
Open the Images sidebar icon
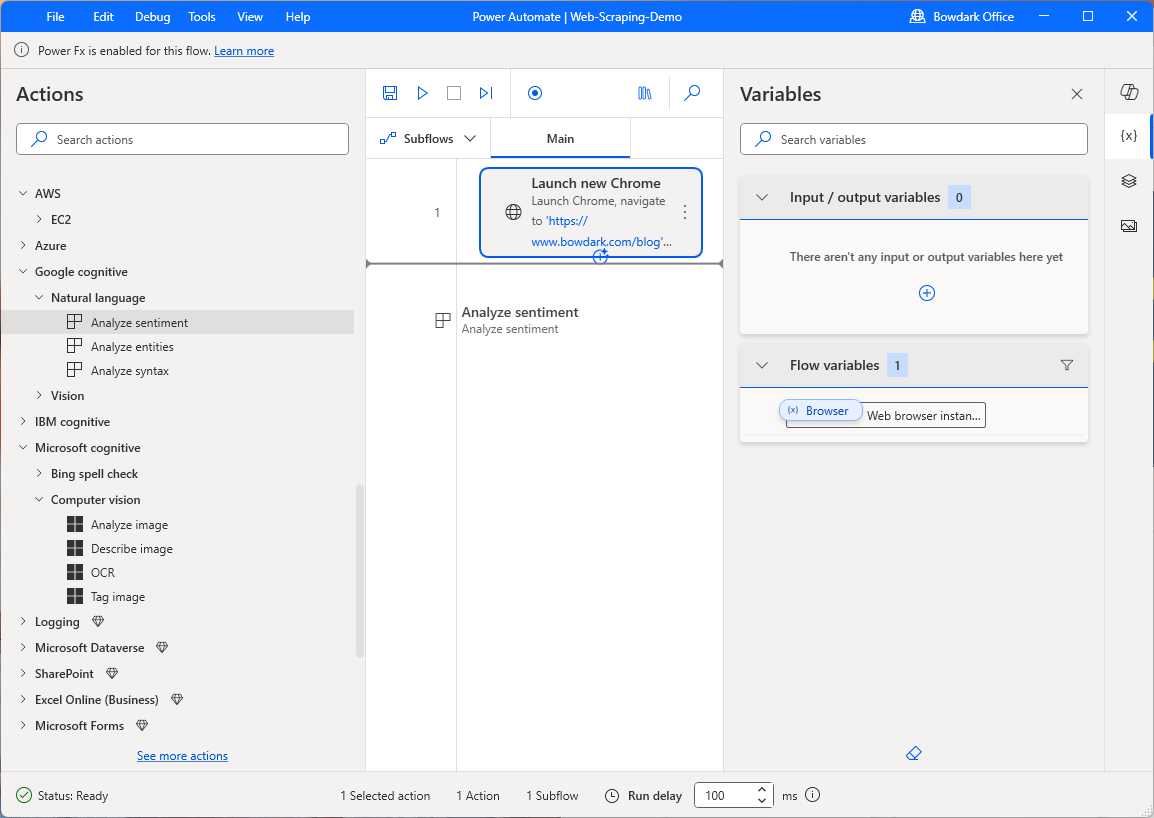[x=1129, y=226]
